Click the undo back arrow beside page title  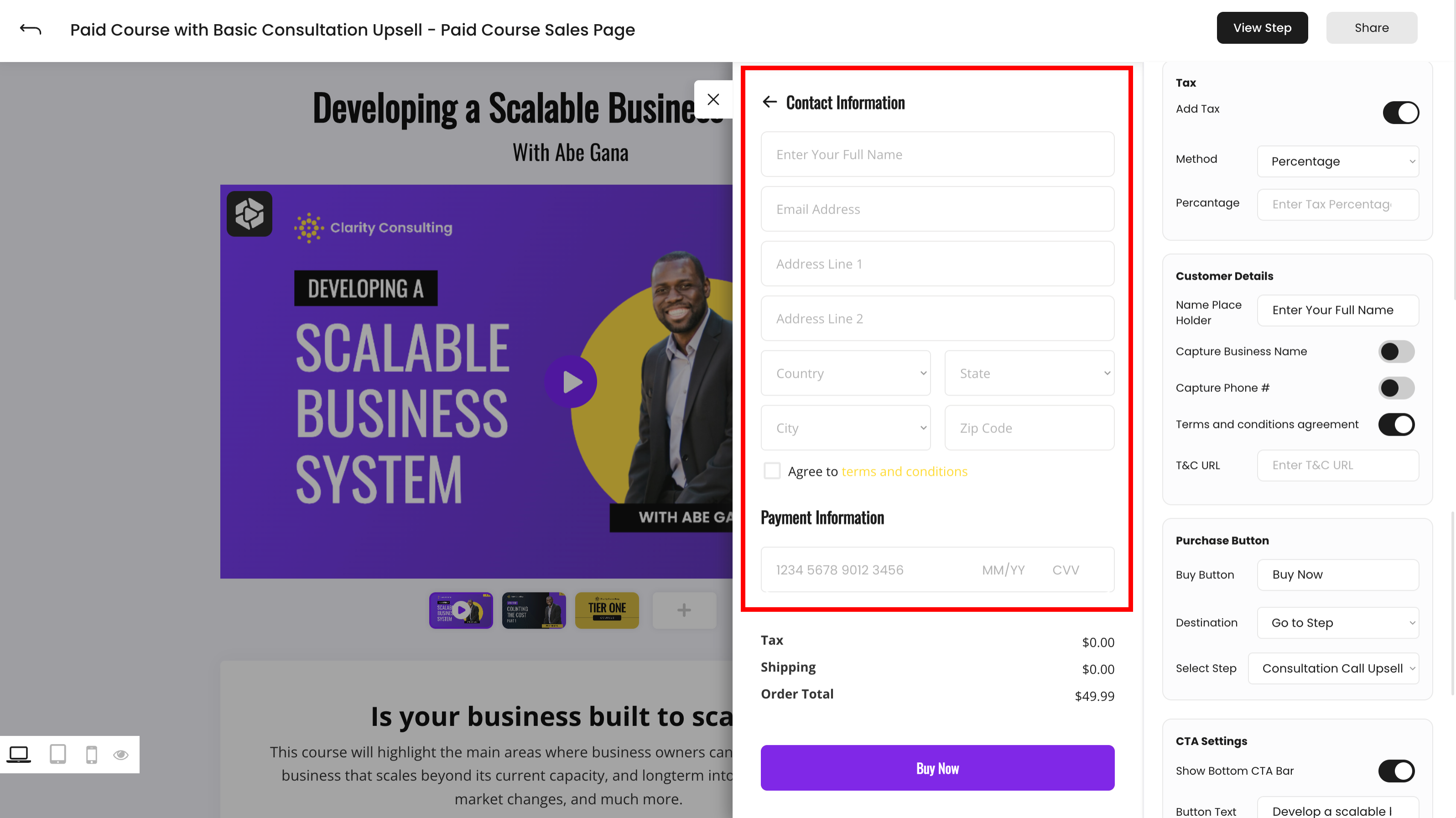[29, 29]
